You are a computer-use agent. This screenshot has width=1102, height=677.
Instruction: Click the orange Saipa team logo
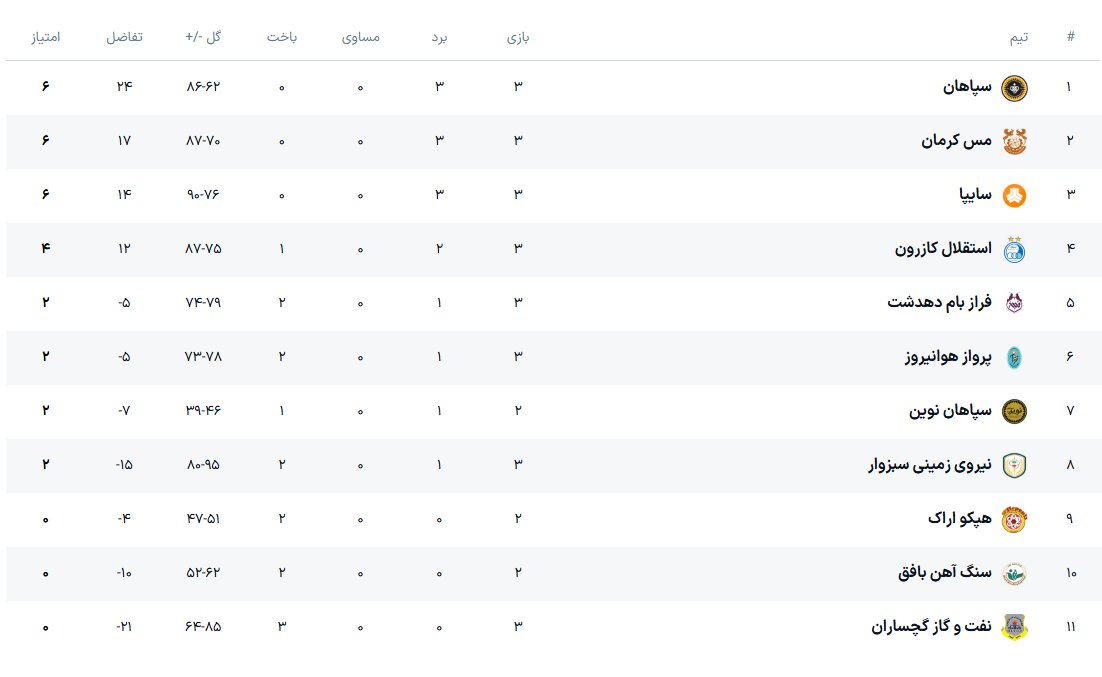(x=1014, y=195)
